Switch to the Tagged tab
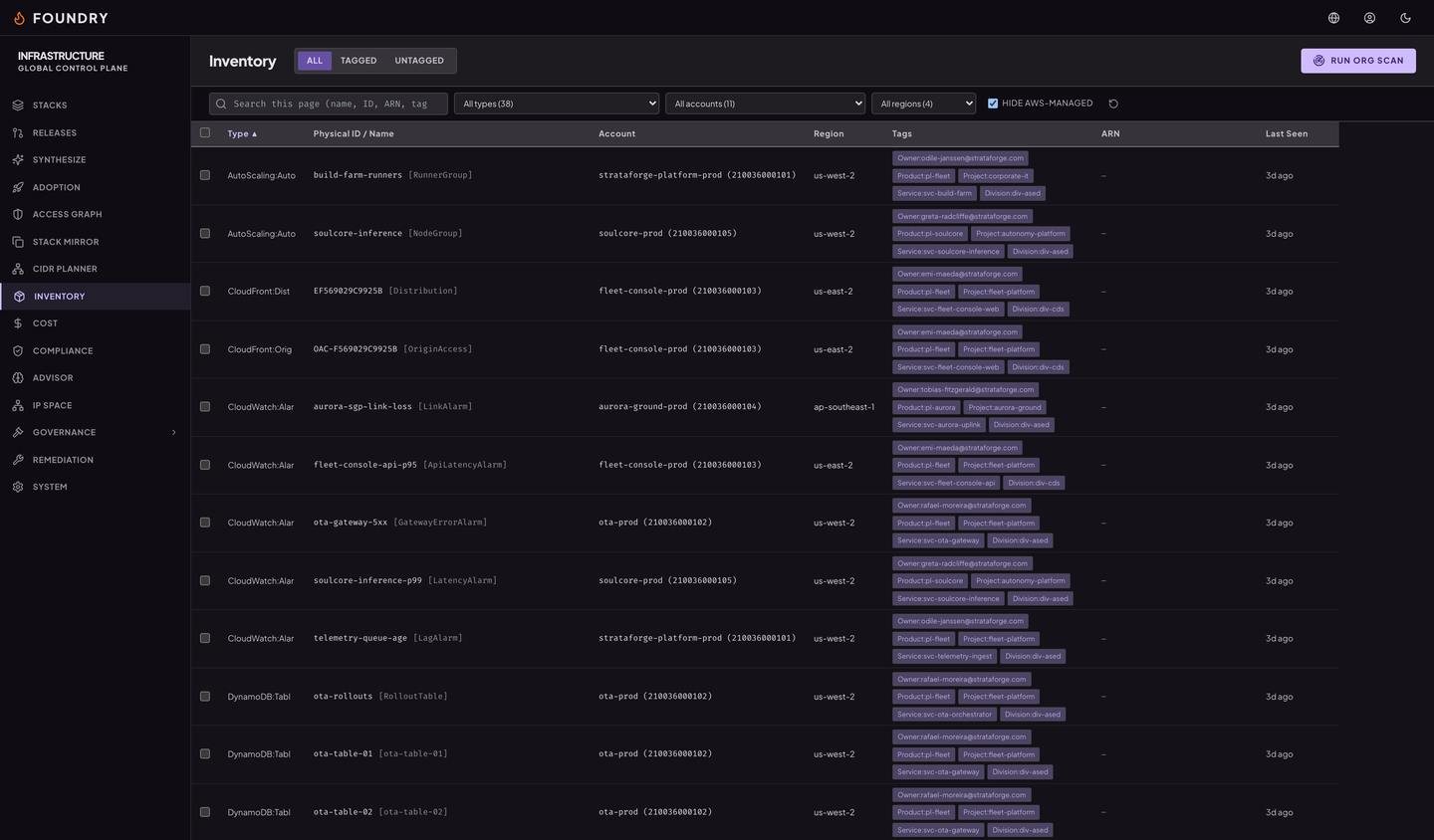1434x840 pixels. click(x=358, y=61)
